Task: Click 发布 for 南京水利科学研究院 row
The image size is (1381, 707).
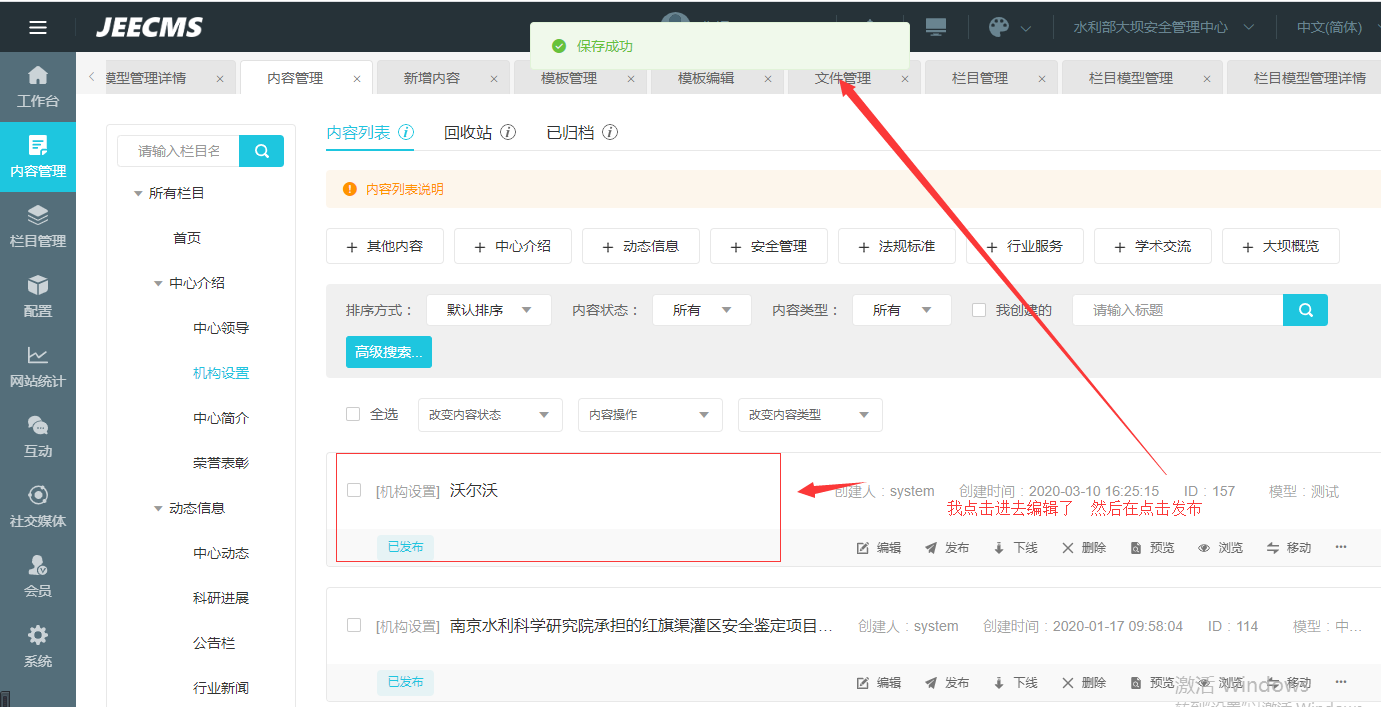Action: click(x=947, y=683)
